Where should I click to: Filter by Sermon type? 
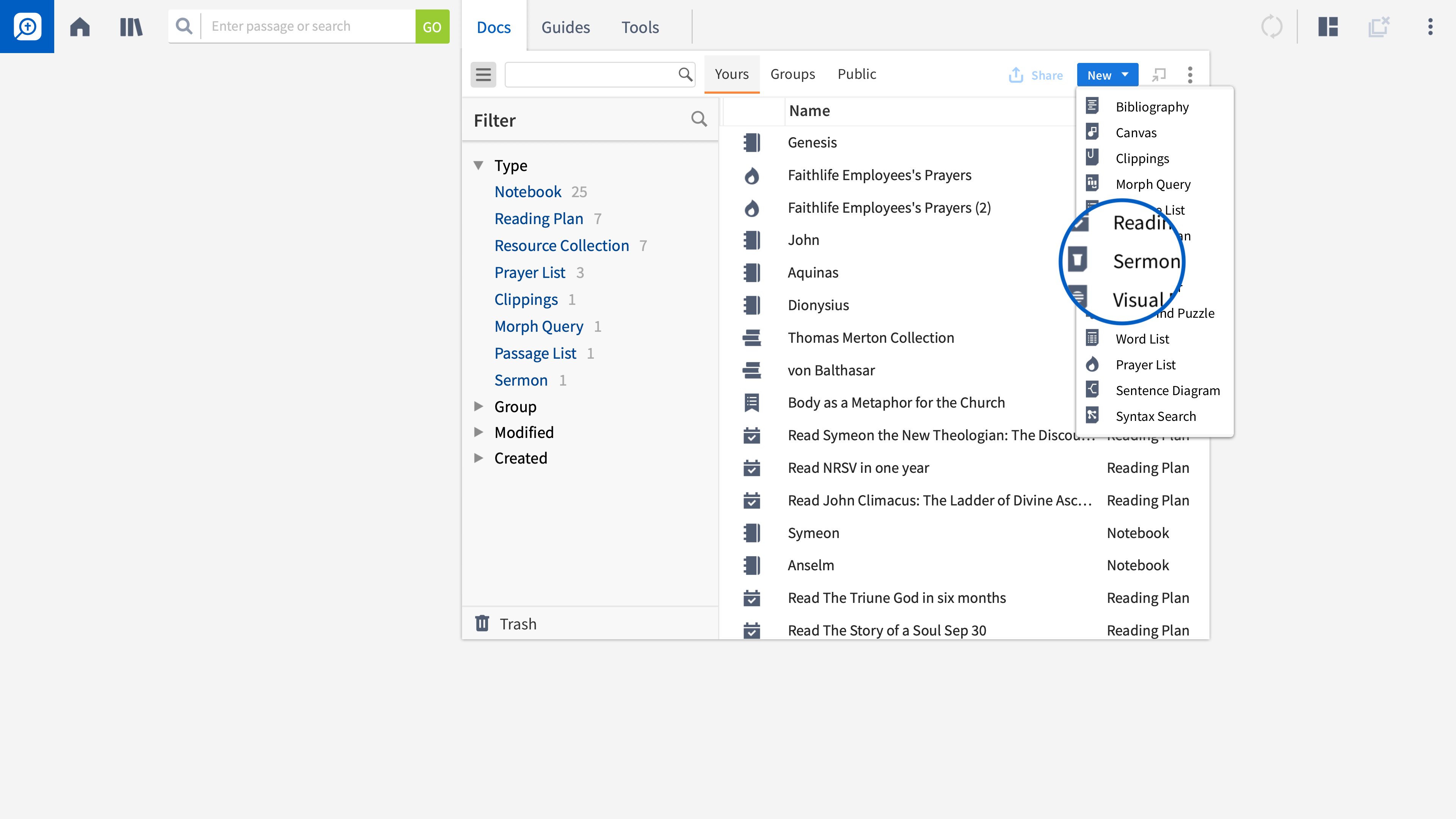pos(521,380)
